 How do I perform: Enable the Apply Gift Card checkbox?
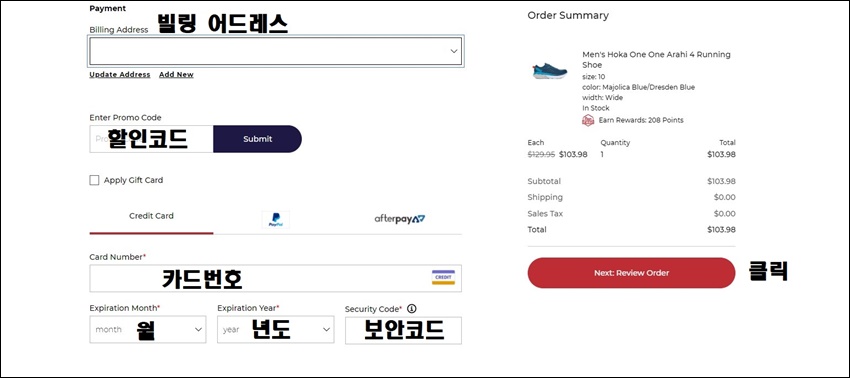coord(94,180)
